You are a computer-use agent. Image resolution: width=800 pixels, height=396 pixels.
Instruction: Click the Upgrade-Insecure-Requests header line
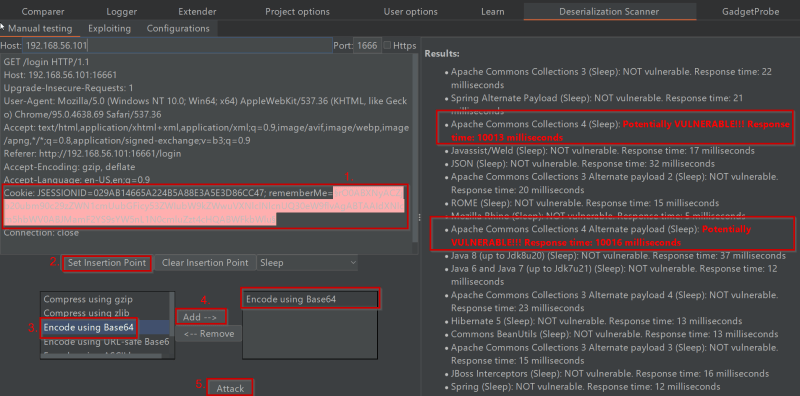pos(68,88)
